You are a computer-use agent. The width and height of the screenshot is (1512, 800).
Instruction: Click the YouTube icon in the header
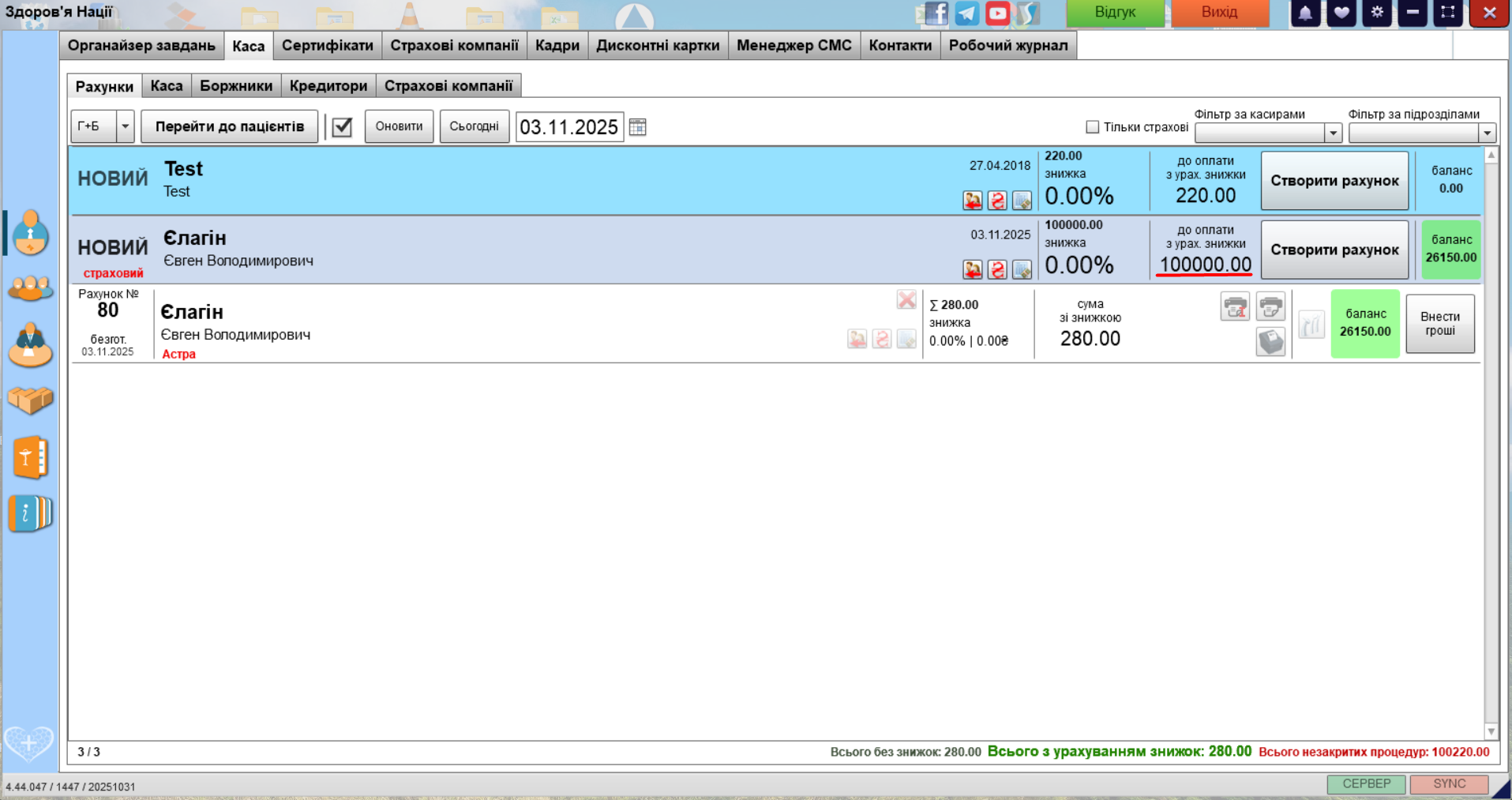[x=997, y=13]
